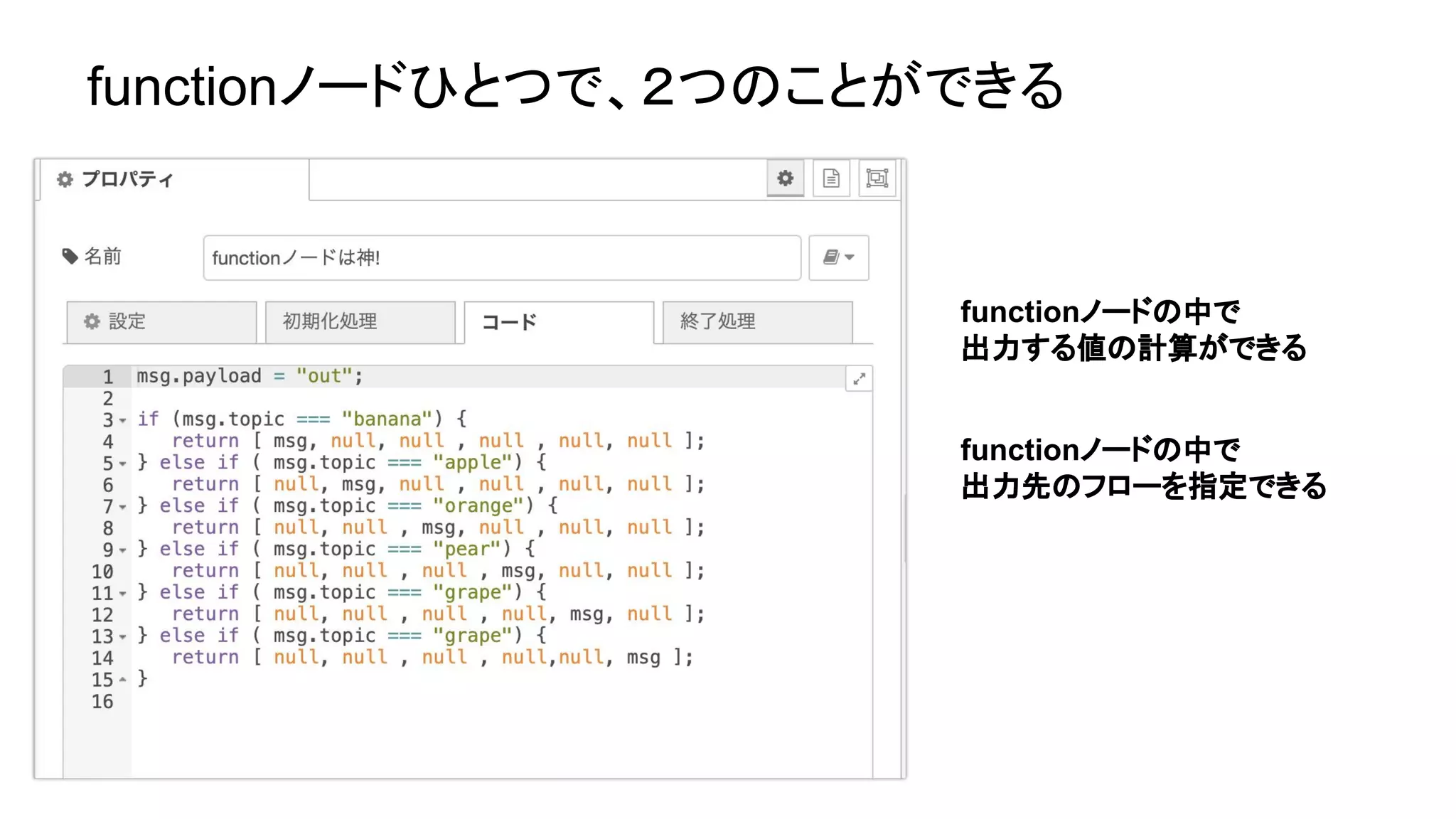
Task: Expand code editor to full size
Action: tap(859, 379)
